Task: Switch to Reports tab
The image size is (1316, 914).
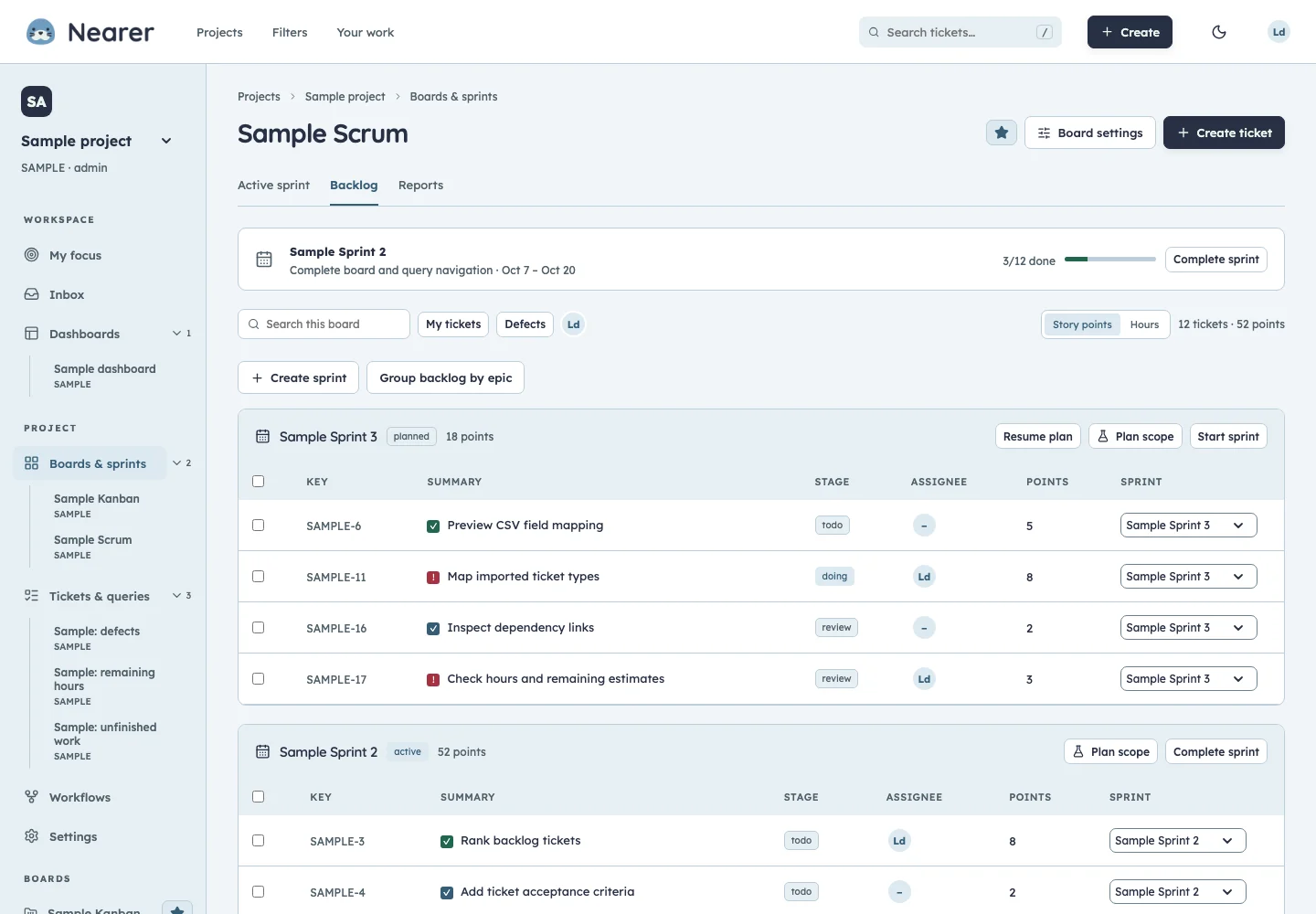Action: (x=420, y=186)
